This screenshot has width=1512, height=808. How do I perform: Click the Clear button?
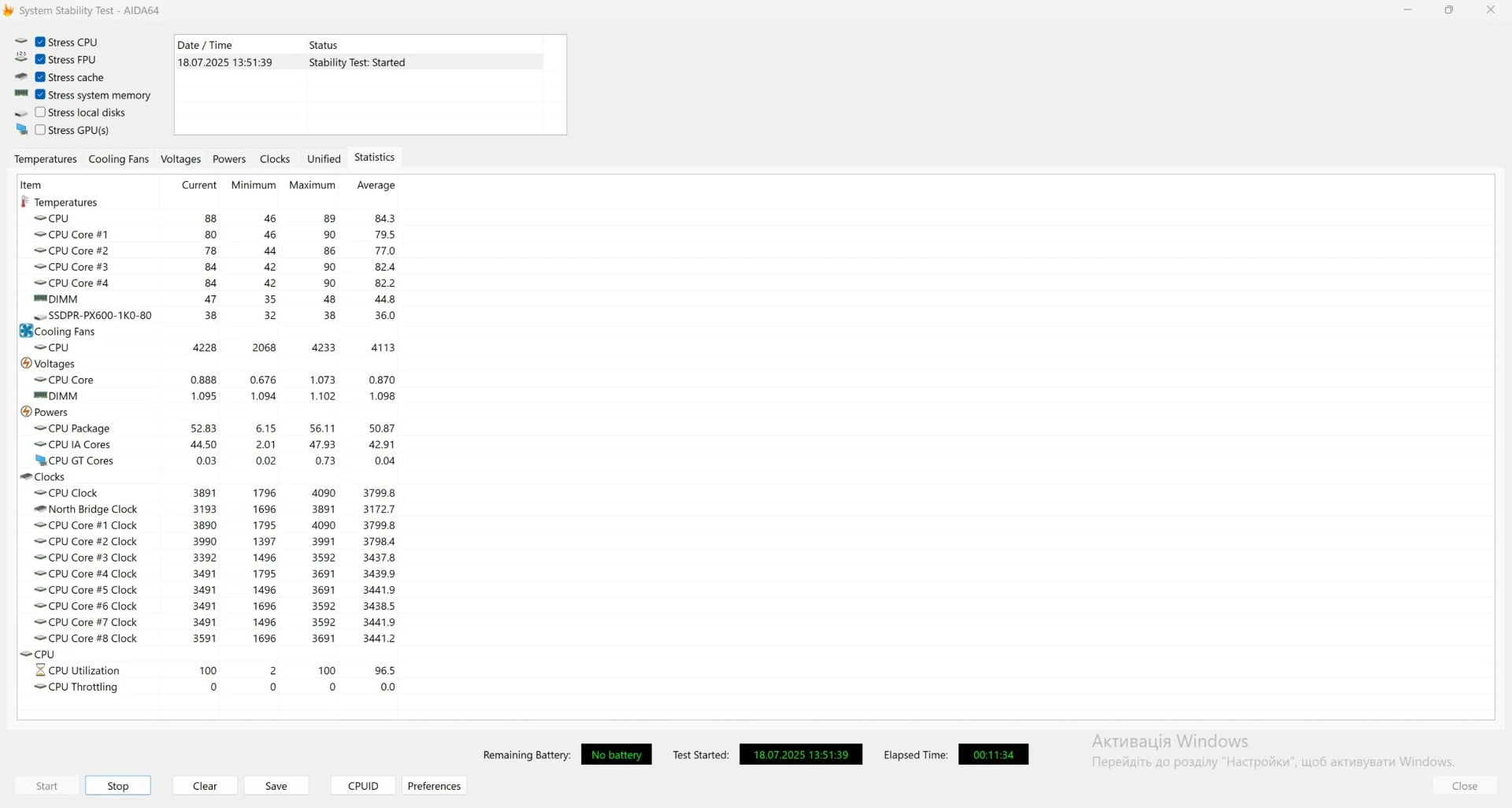205,786
